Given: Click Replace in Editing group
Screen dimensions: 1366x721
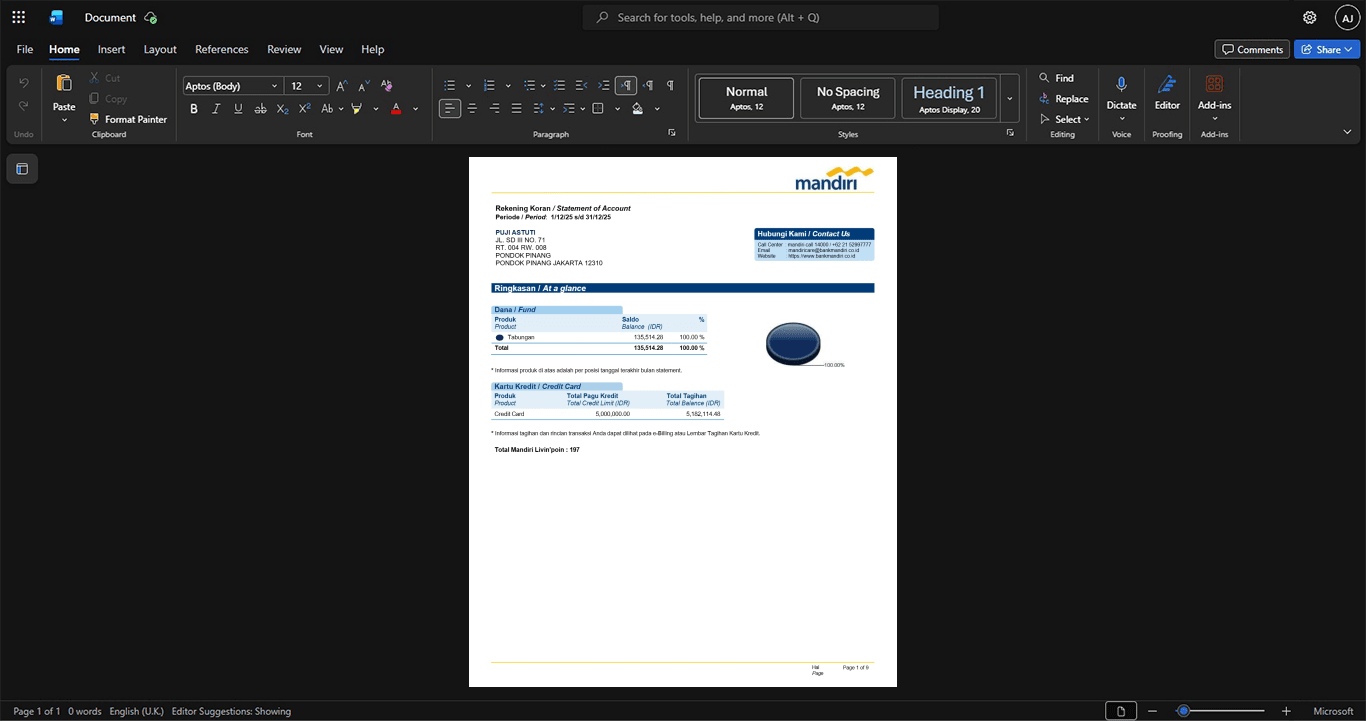Looking at the screenshot, I should (x=1064, y=99).
